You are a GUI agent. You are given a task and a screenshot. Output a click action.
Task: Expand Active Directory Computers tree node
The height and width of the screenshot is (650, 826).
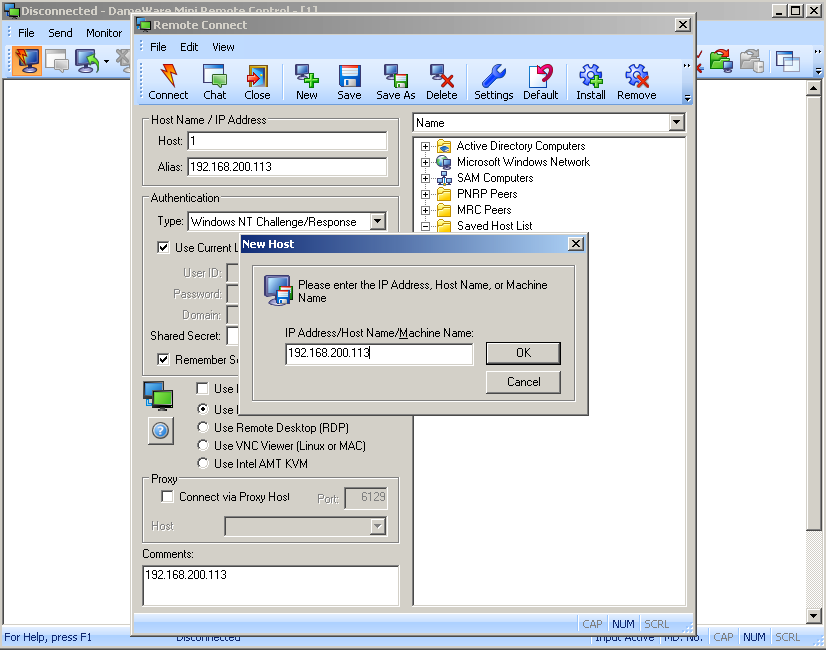tap(425, 146)
